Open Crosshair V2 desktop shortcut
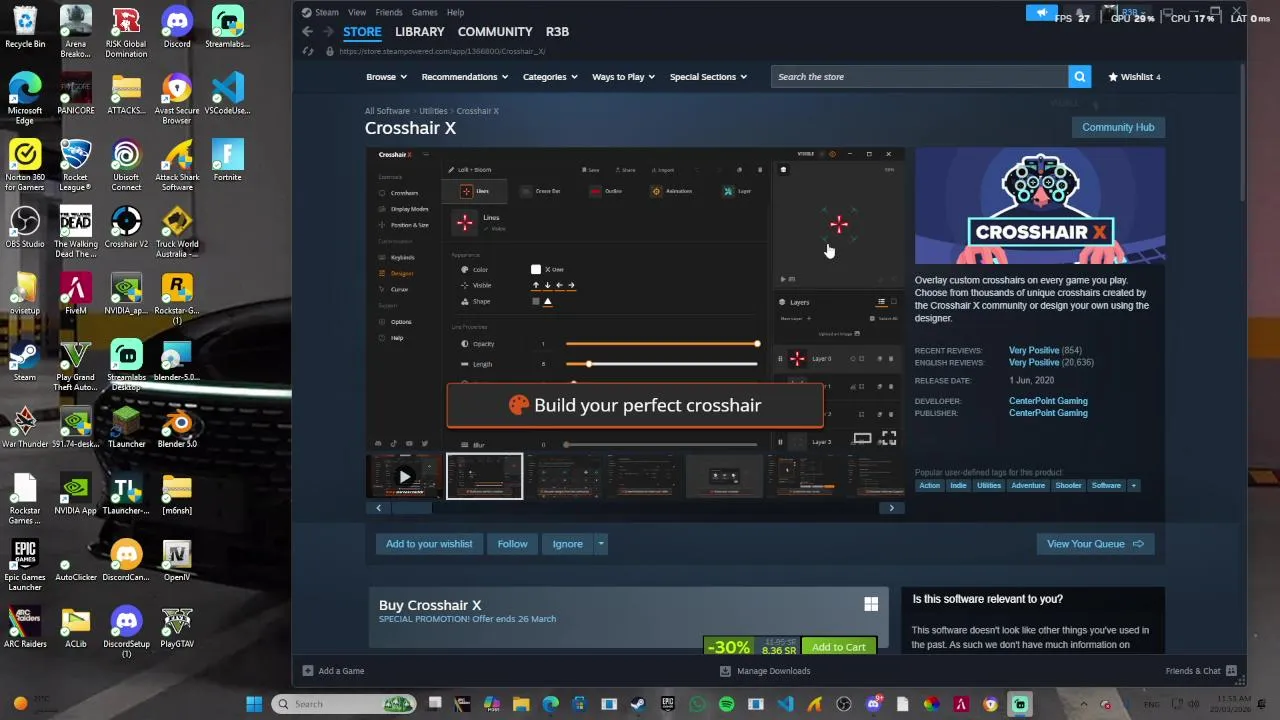 [x=126, y=228]
